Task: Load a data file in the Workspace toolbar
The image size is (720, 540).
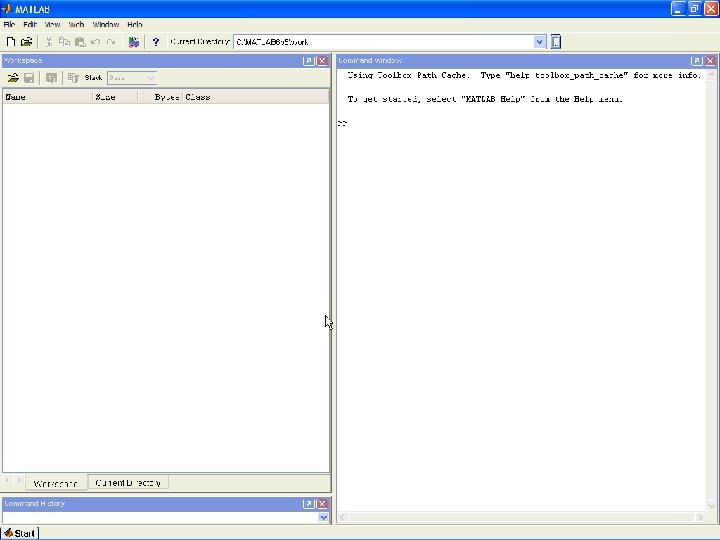Action: 13,78
